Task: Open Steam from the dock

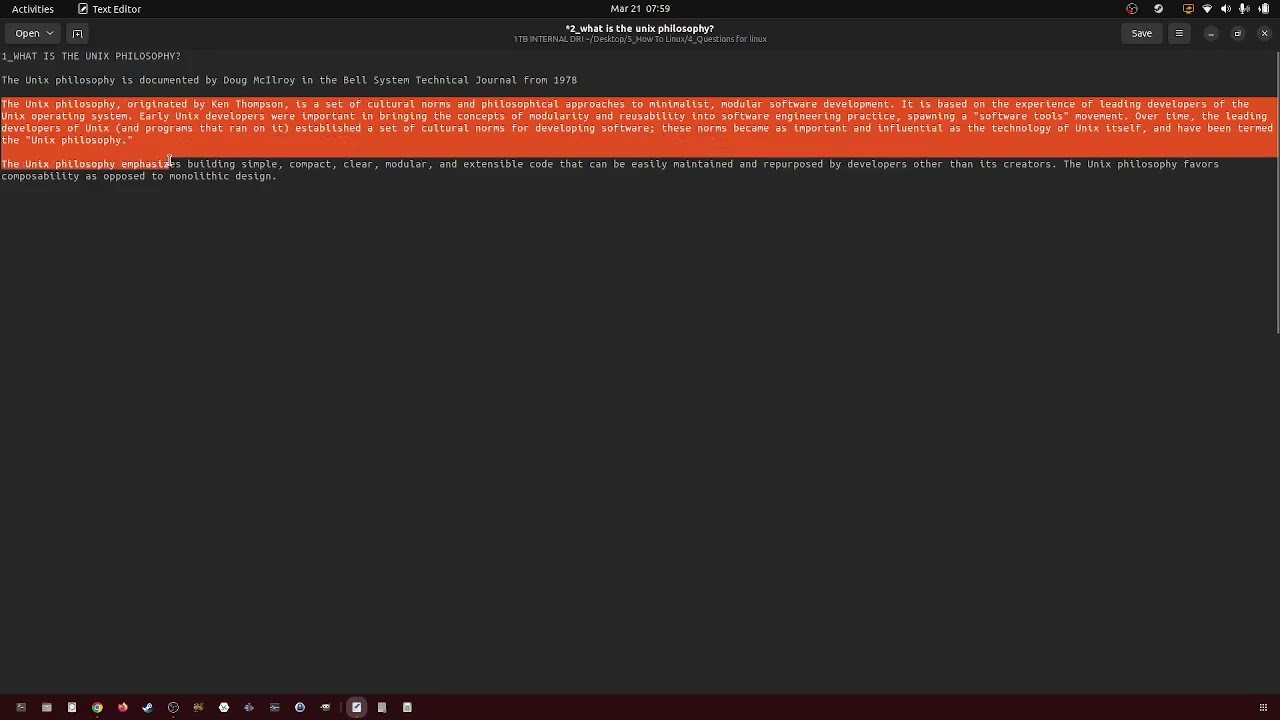Action: [148, 708]
